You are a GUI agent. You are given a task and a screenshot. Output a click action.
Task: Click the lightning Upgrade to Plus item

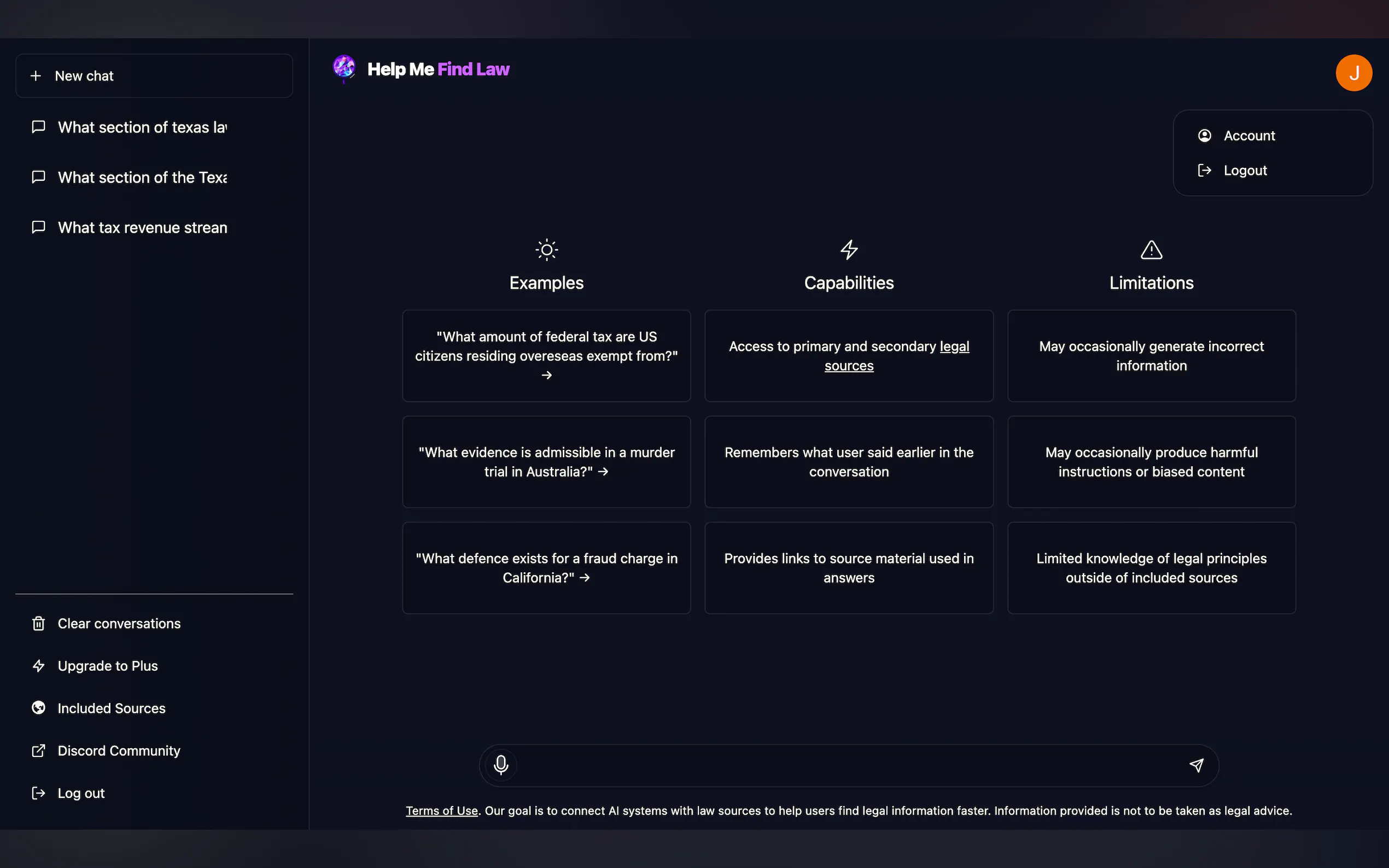coord(107,666)
